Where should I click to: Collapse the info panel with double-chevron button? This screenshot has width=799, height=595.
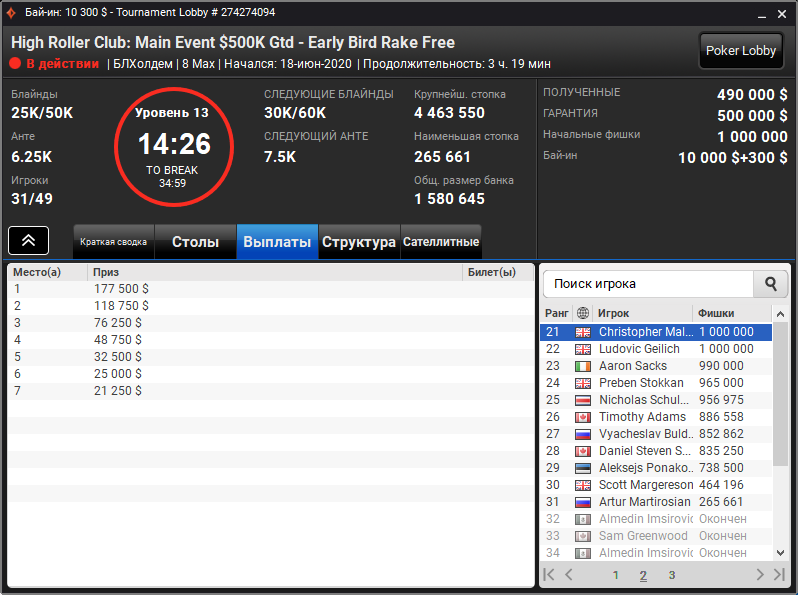coord(29,240)
